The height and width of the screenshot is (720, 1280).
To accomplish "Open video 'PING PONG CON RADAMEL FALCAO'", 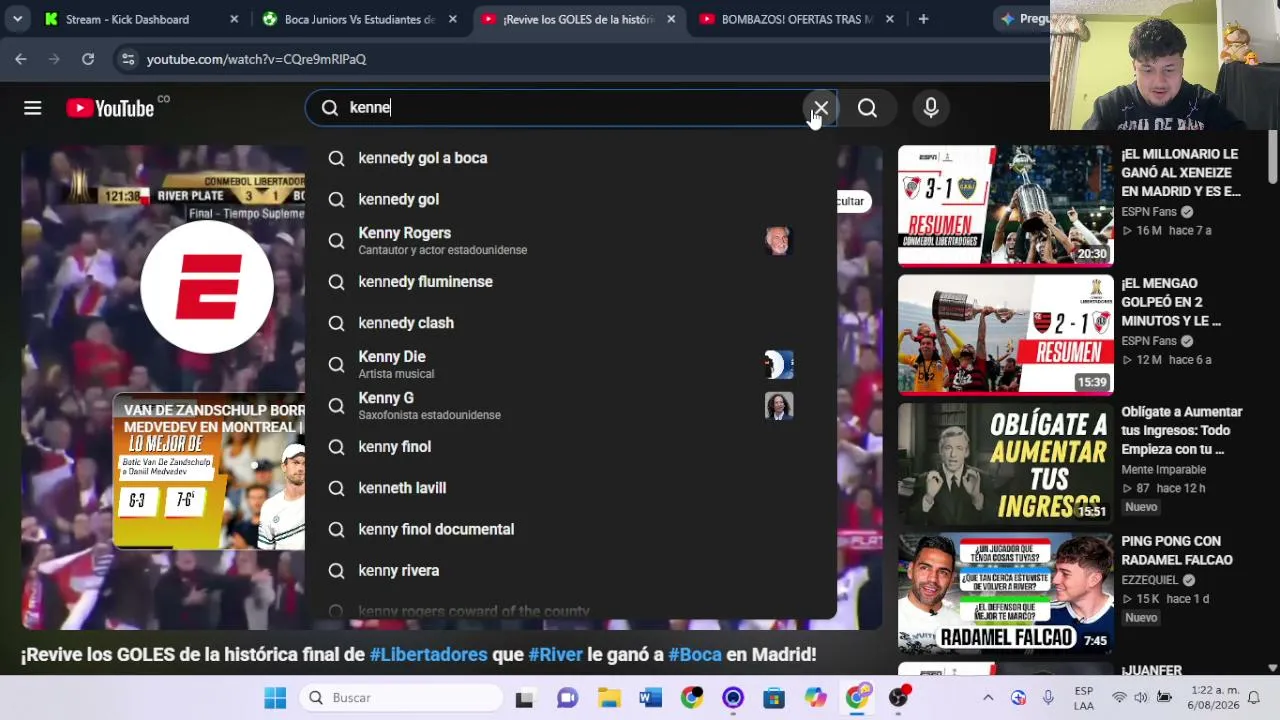I will pyautogui.click(x=1177, y=551).
